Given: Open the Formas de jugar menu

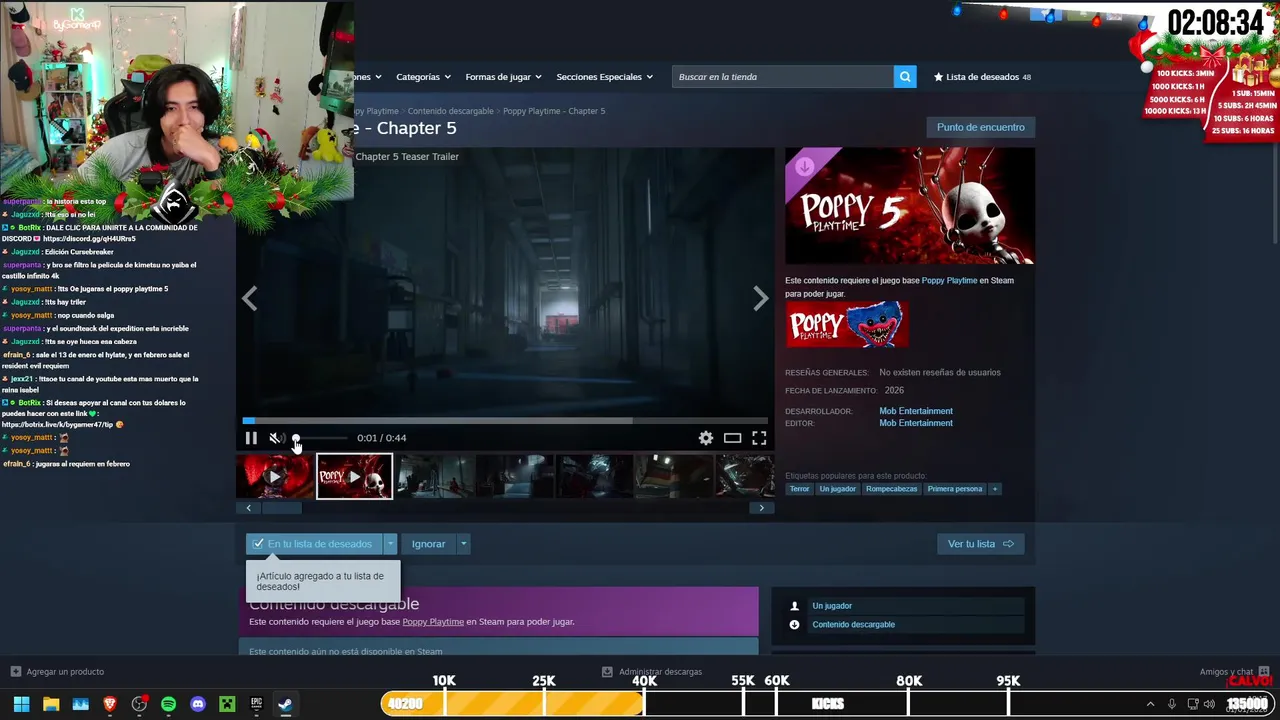Looking at the screenshot, I should coord(503,77).
